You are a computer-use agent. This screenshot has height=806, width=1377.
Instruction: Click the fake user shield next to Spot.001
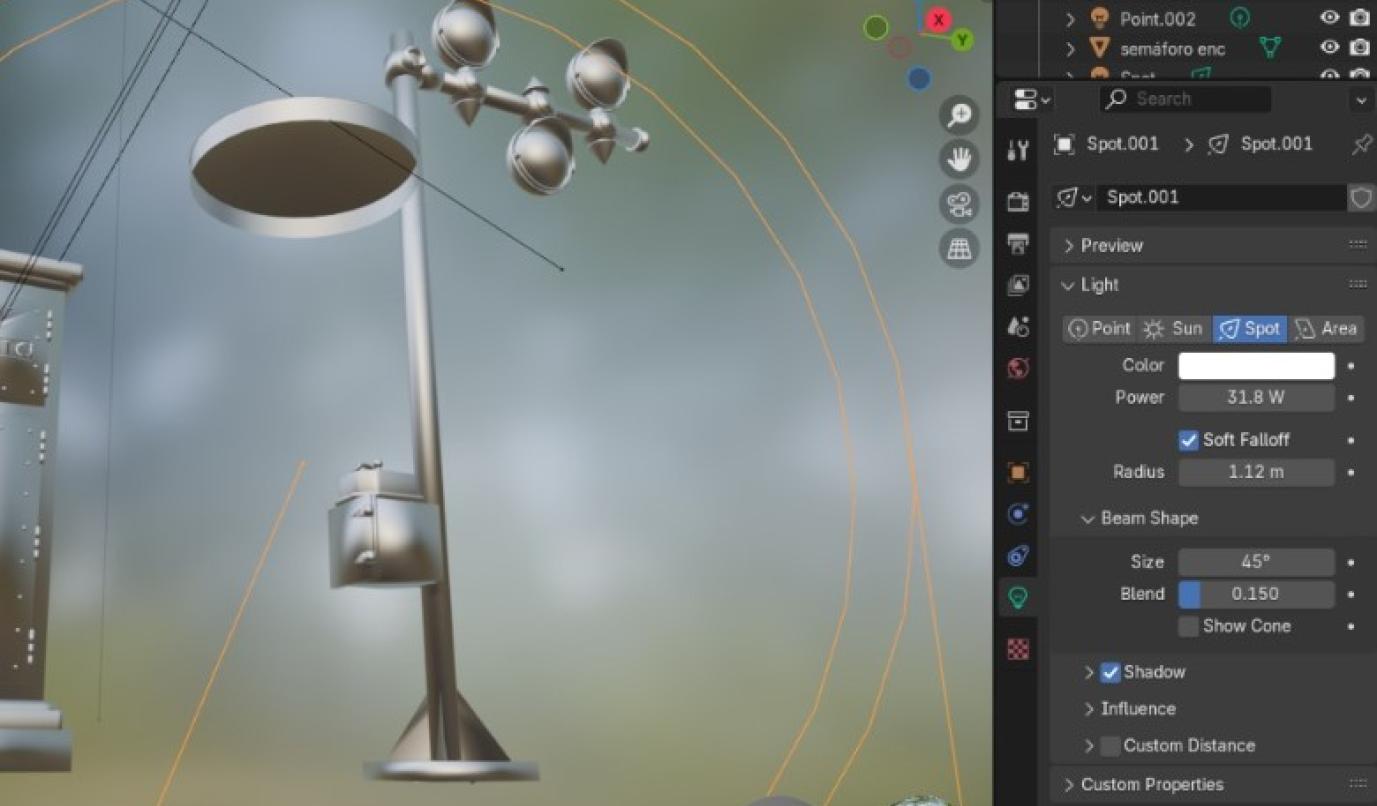(1361, 197)
